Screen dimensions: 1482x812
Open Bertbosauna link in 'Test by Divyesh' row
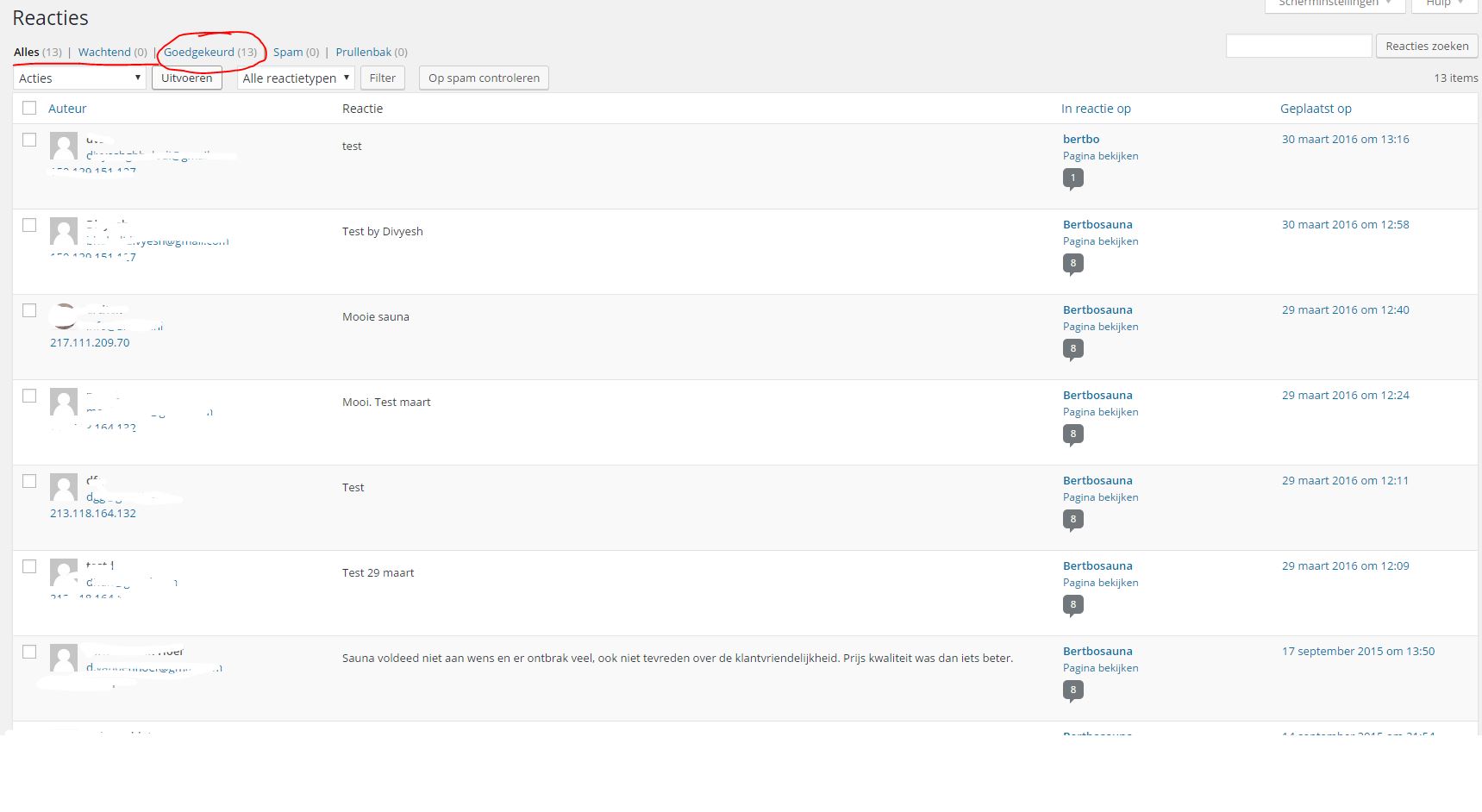(1097, 224)
